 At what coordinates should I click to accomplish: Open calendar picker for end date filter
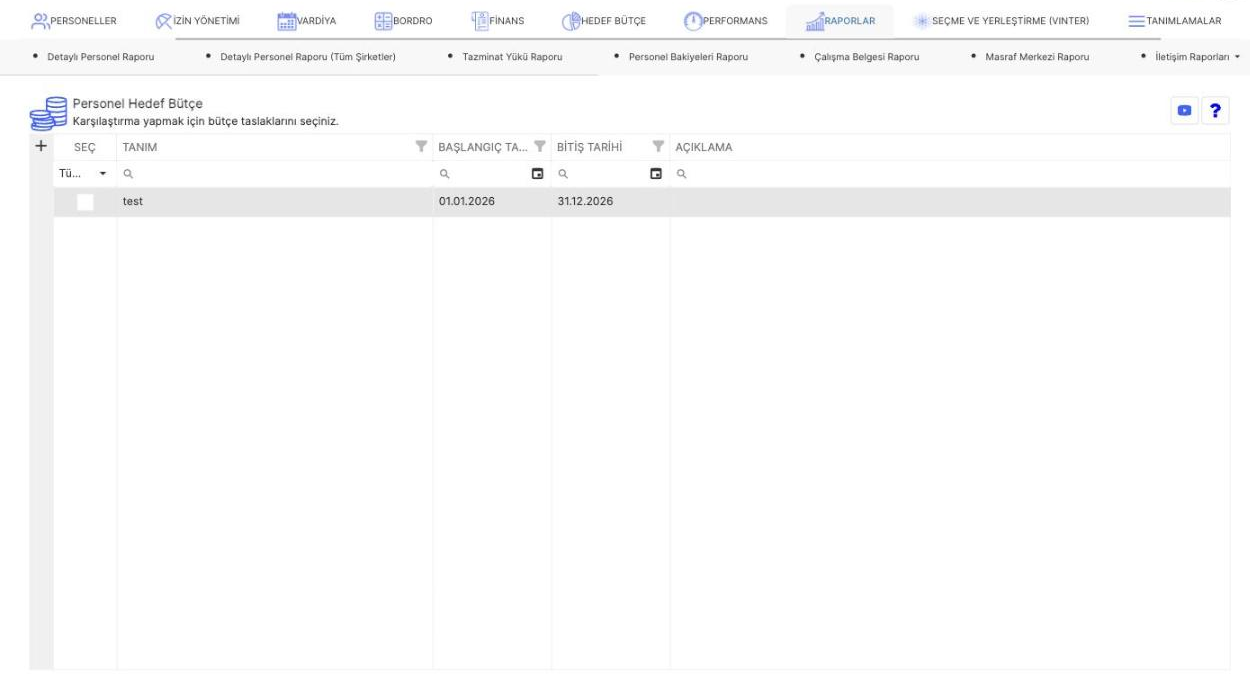(656, 174)
